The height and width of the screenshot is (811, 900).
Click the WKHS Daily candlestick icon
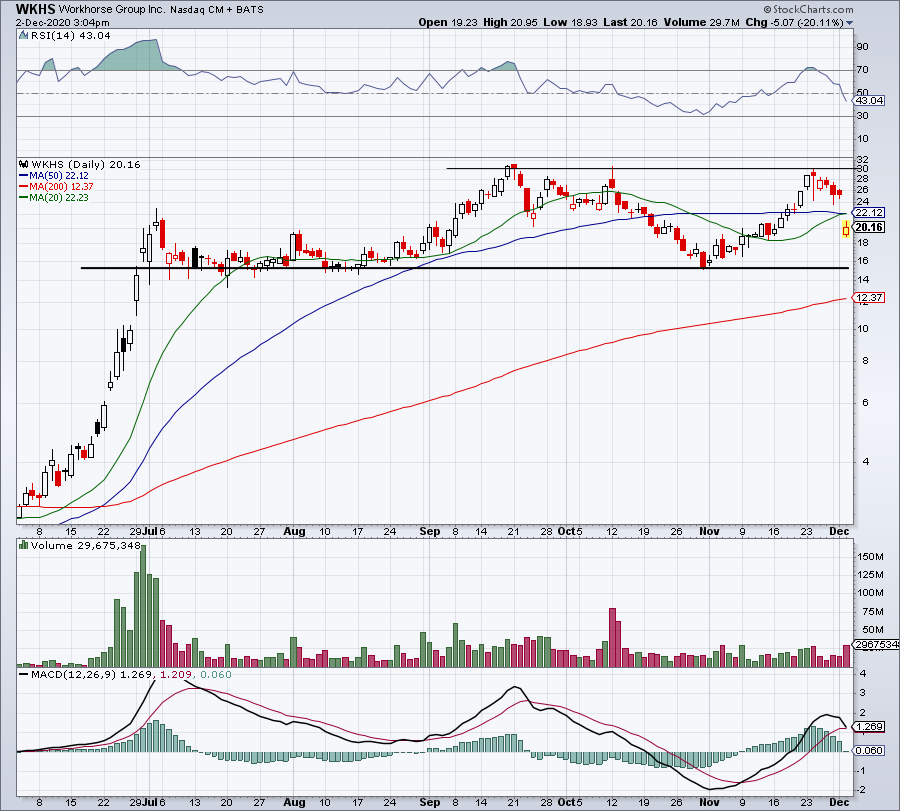pos(24,164)
